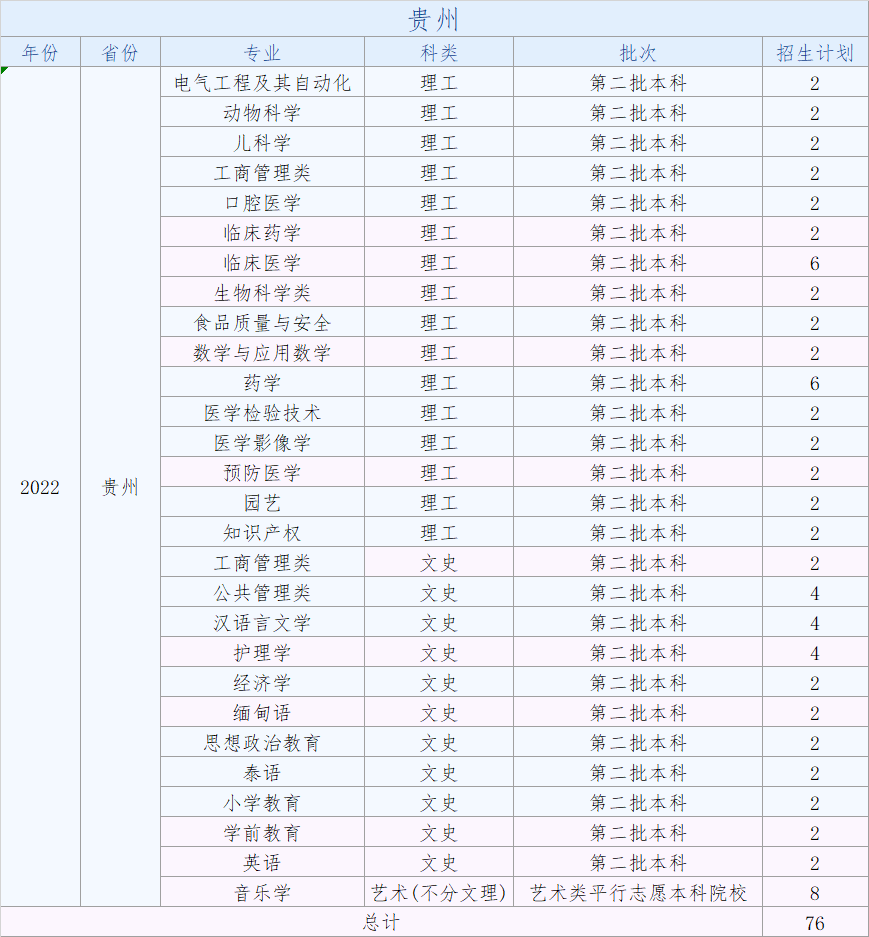
Task: Click the 音乐学 major cell
Action: pyautogui.click(x=262, y=893)
